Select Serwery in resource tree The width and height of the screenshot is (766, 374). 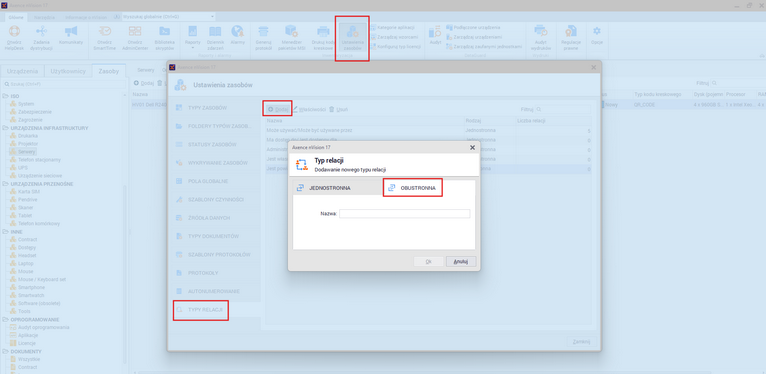coord(27,152)
